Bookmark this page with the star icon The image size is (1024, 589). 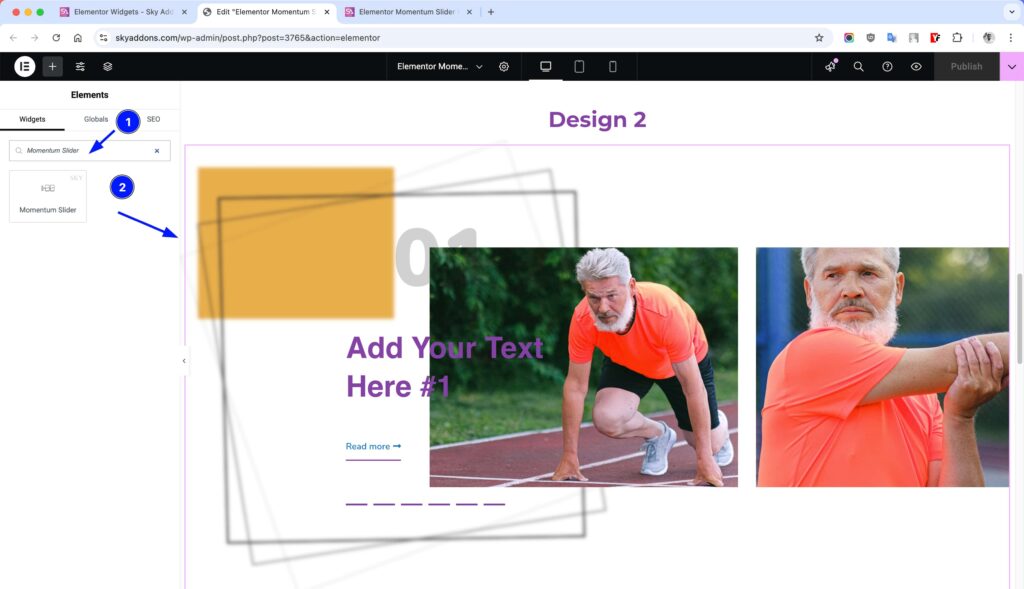pyautogui.click(x=819, y=38)
